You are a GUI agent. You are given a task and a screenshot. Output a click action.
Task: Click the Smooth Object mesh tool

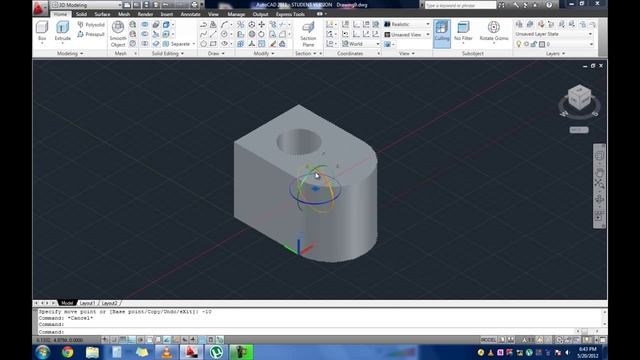pyautogui.click(x=118, y=34)
